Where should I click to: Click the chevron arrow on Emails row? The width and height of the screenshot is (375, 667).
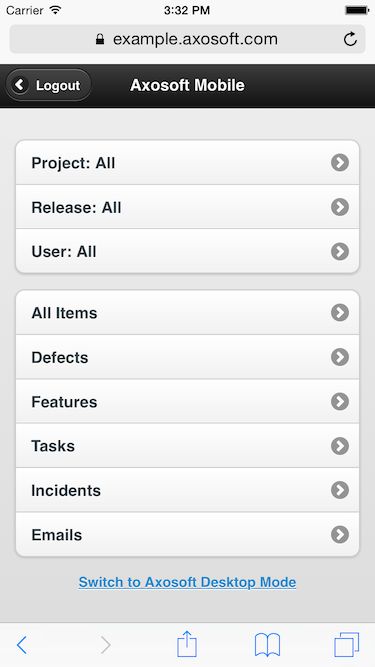[340, 535]
